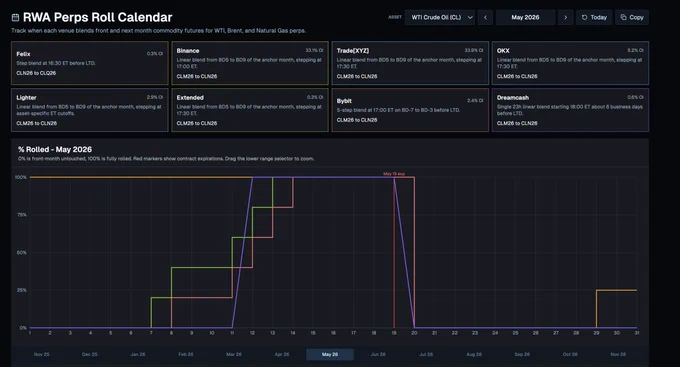Viewport: 680px width, 367px height.
Task: Select Aug 26 in the range selector
Action: point(474,354)
